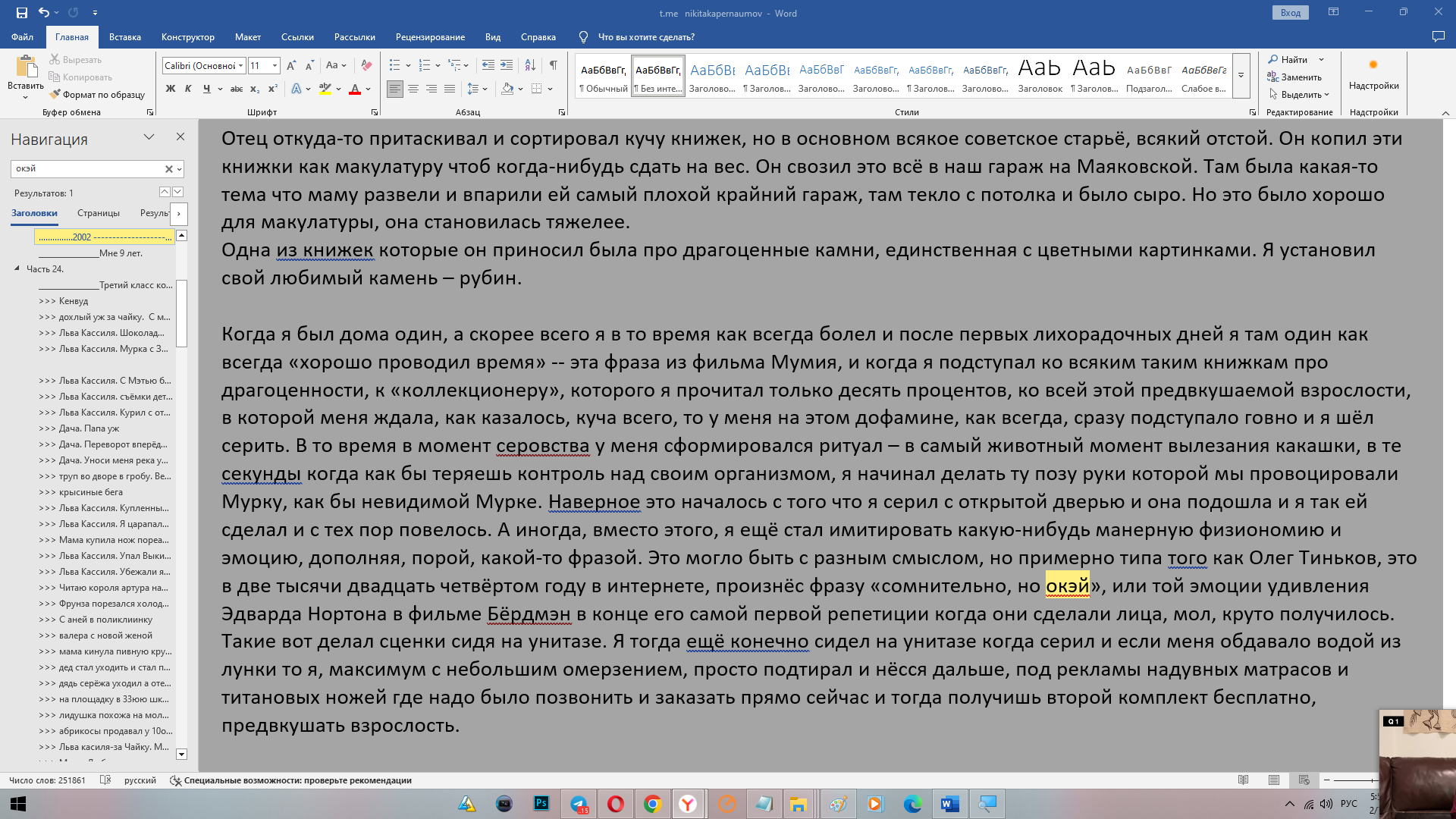Clear the navigation search text

pos(169,168)
